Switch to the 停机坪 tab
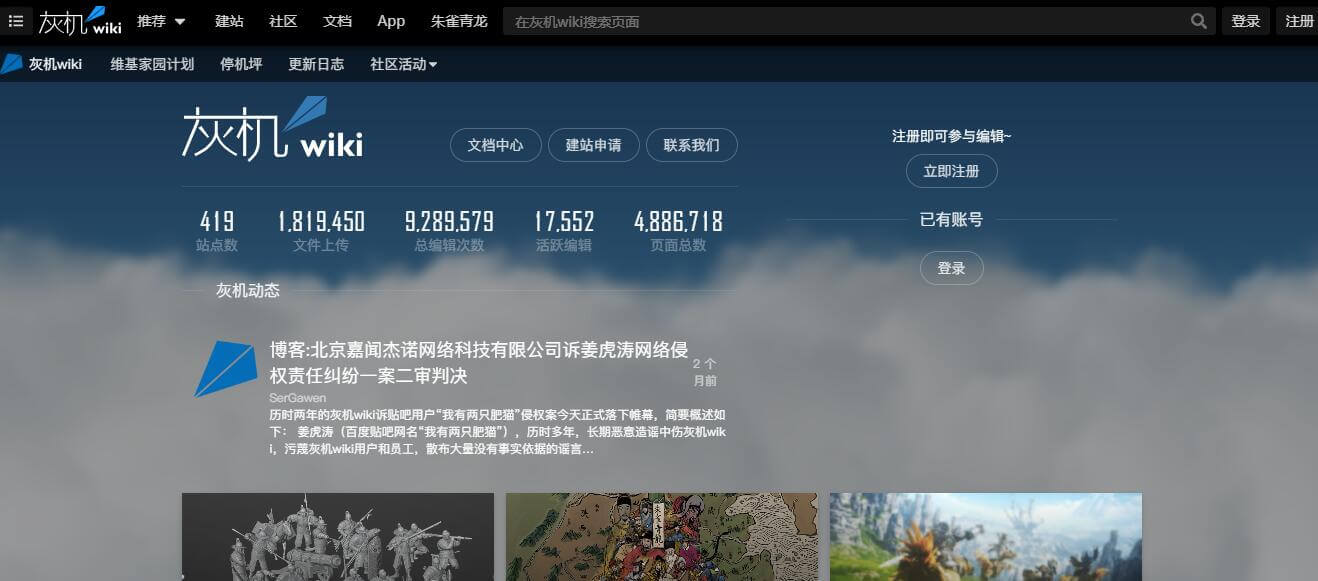Screen dimensions: 1318x581 pos(240,63)
